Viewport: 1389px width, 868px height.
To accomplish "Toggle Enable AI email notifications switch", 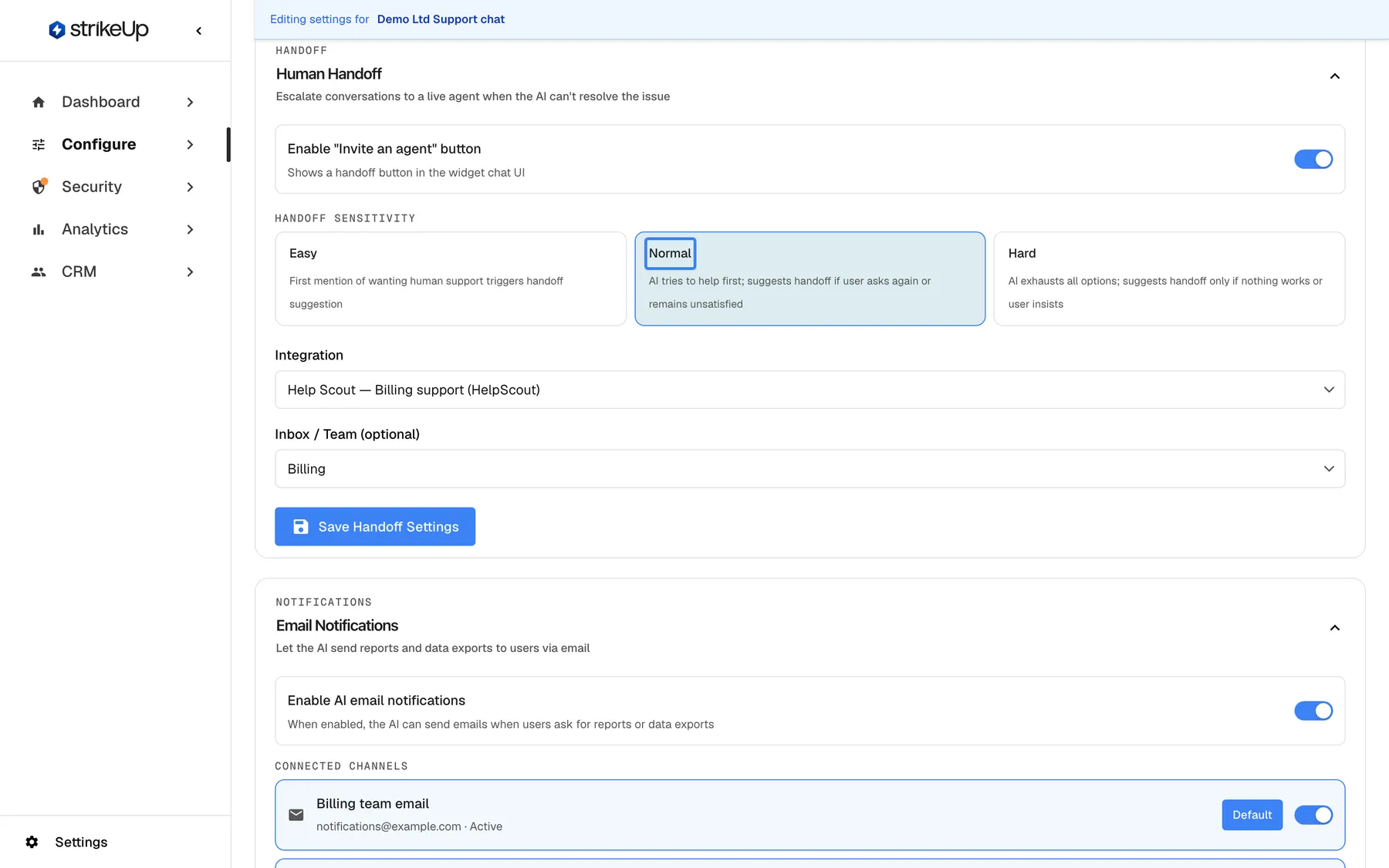I will (1313, 711).
